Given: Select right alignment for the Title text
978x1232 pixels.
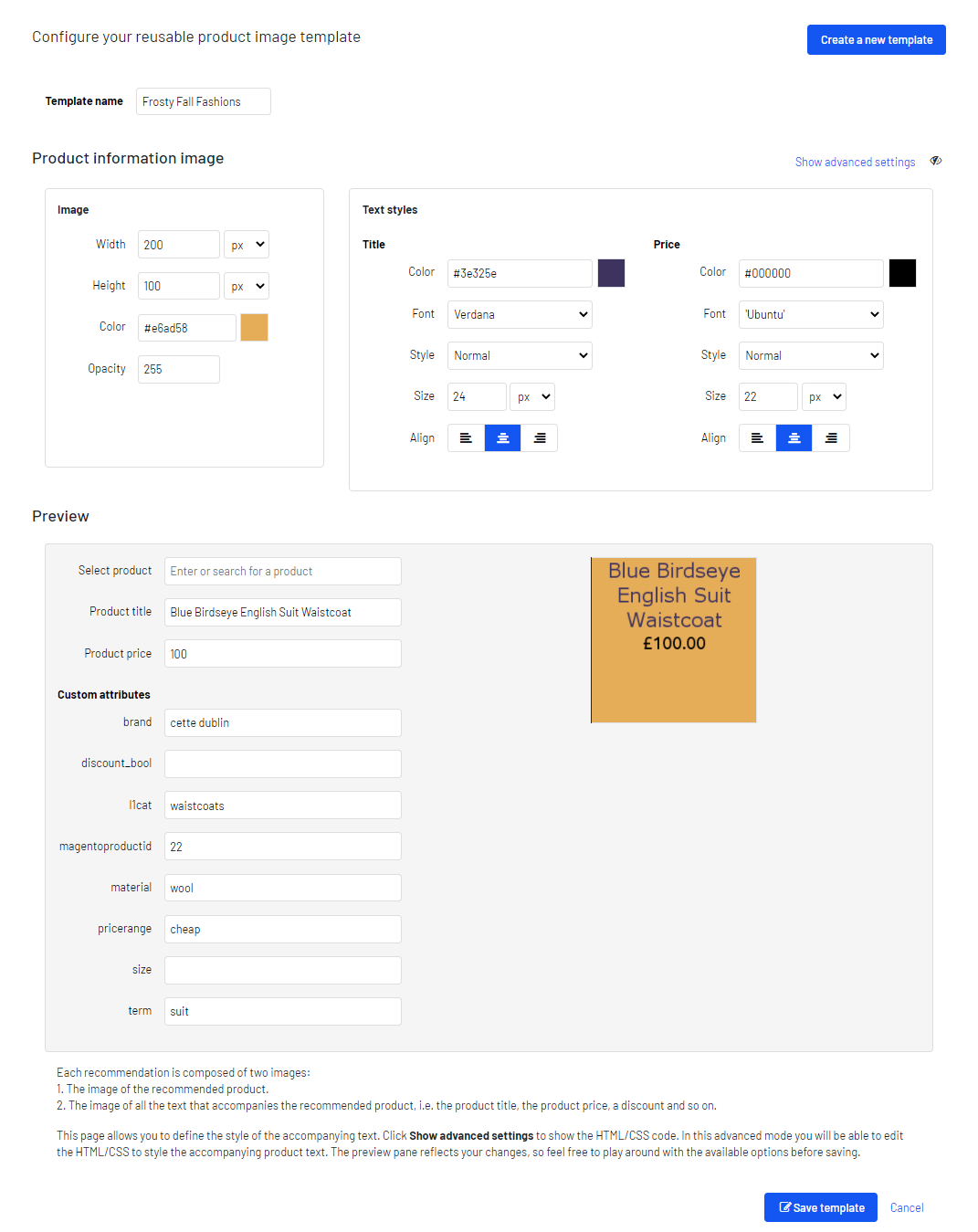Looking at the screenshot, I should (540, 437).
